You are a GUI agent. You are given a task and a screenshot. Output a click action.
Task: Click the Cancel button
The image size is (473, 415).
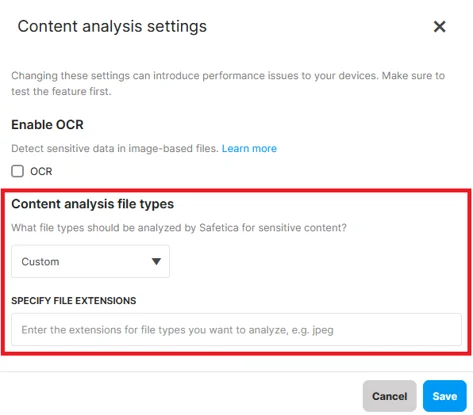(390, 396)
